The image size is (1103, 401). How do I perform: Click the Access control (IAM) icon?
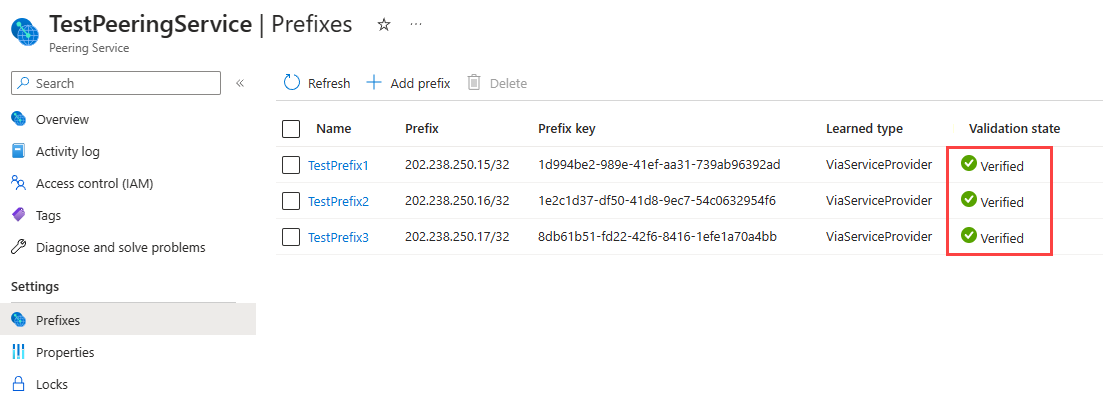[19, 184]
